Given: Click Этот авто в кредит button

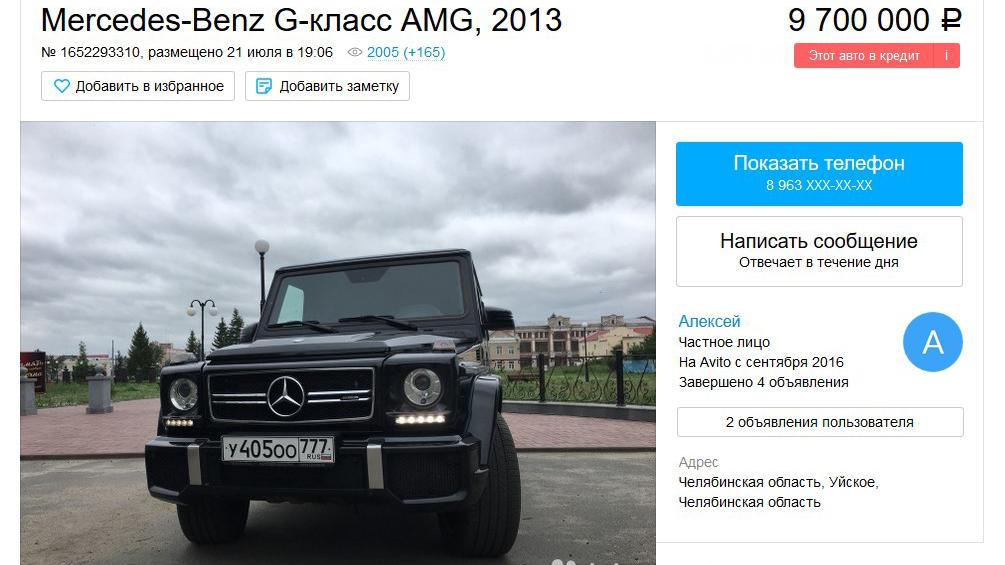Looking at the screenshot, I should tap(864, 56).
